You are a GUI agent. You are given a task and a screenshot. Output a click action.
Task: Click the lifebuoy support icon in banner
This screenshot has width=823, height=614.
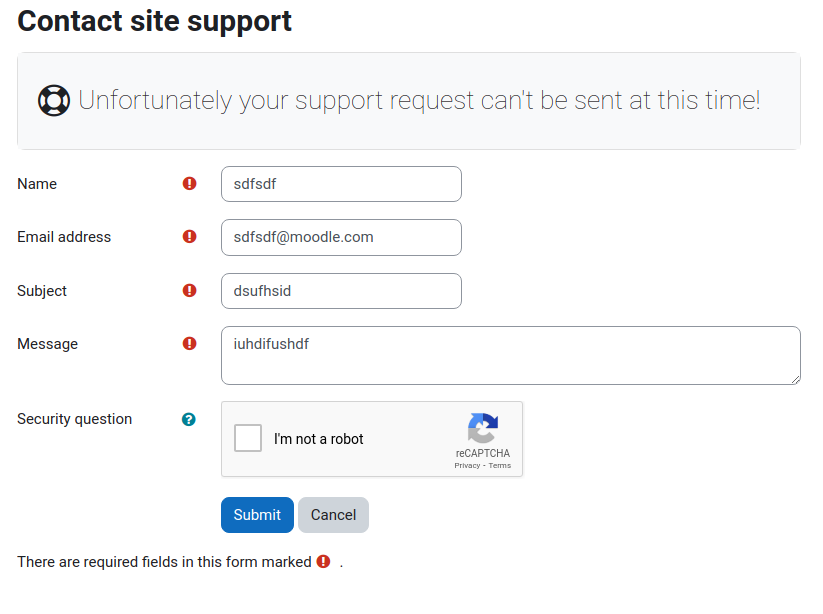(54, 100)
